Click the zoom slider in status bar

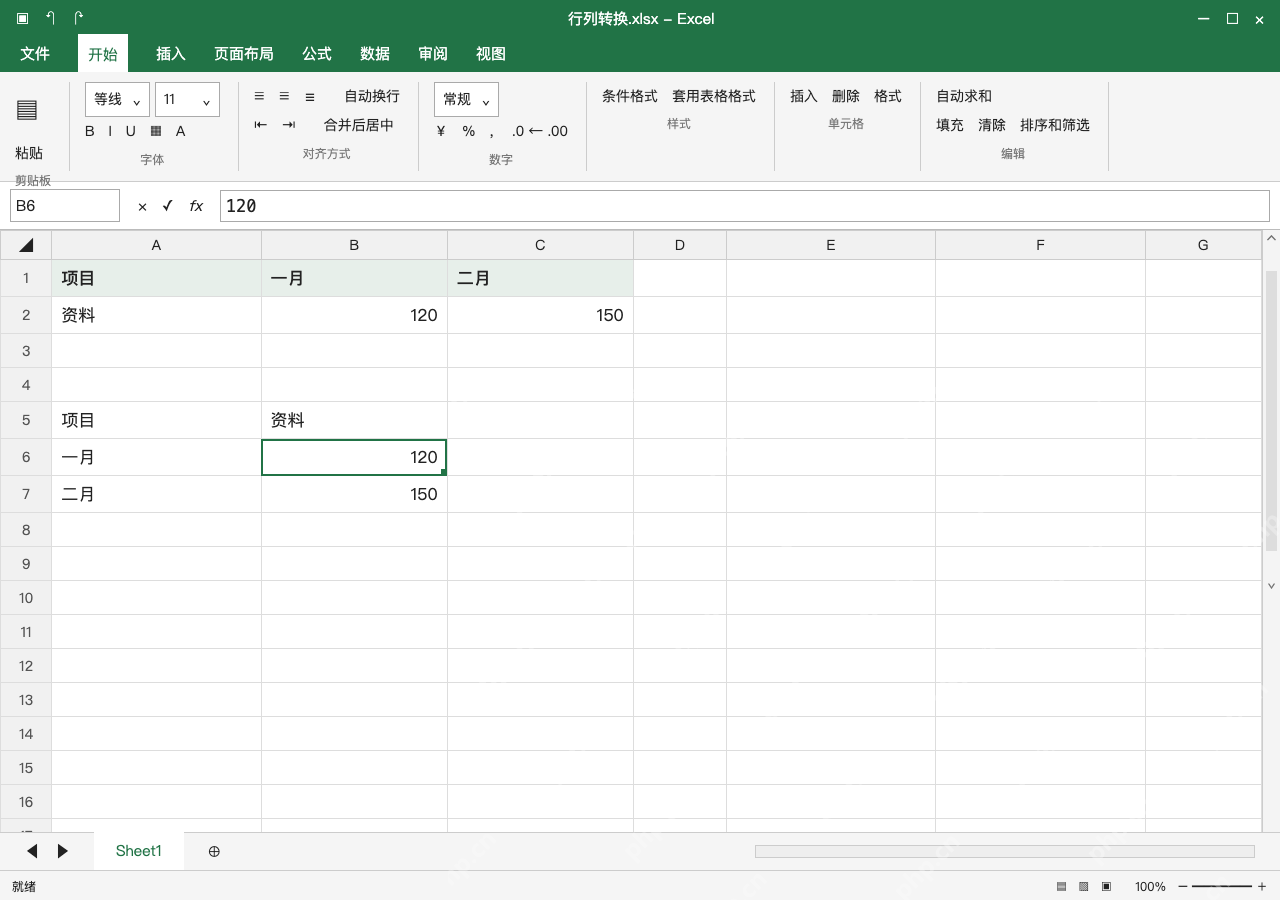1222,886
